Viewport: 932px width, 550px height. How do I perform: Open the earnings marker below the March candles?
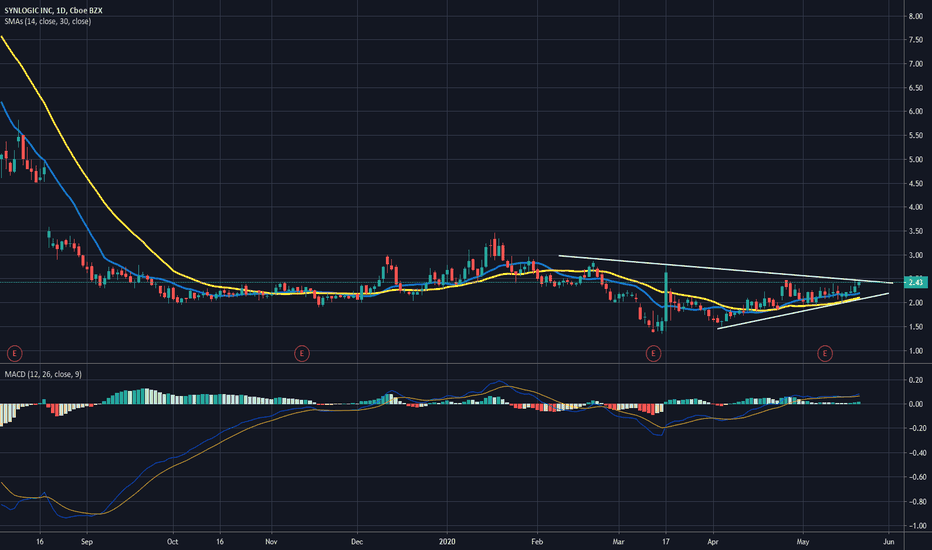(653, 354)
